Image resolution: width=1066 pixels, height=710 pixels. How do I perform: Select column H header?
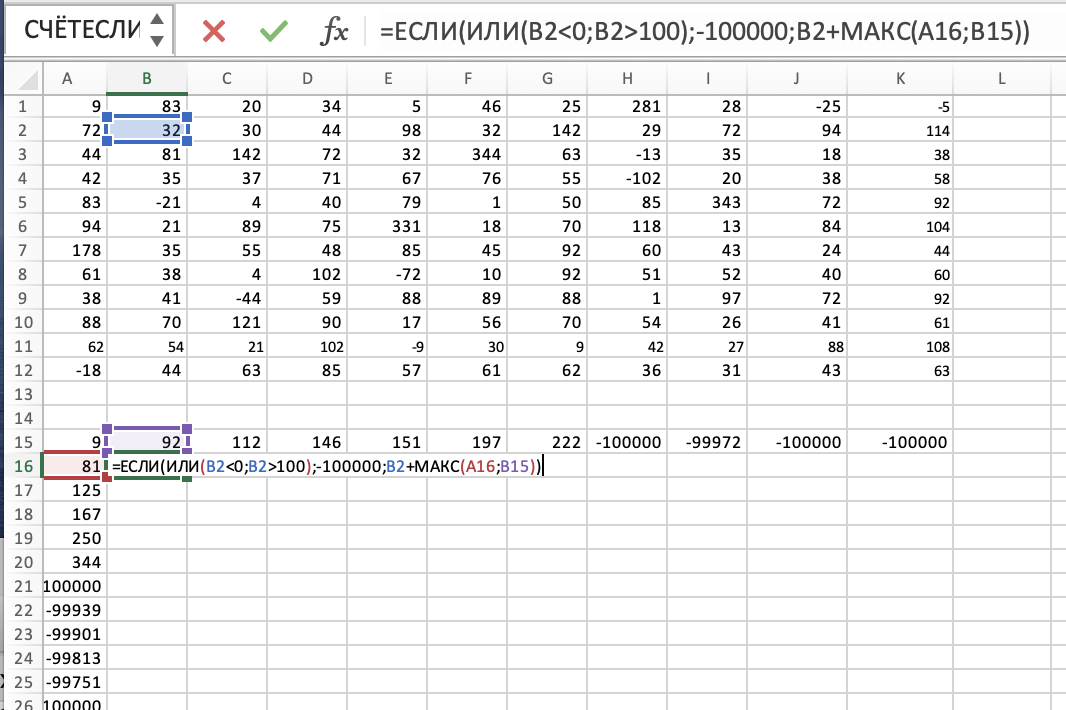[627, 79]
